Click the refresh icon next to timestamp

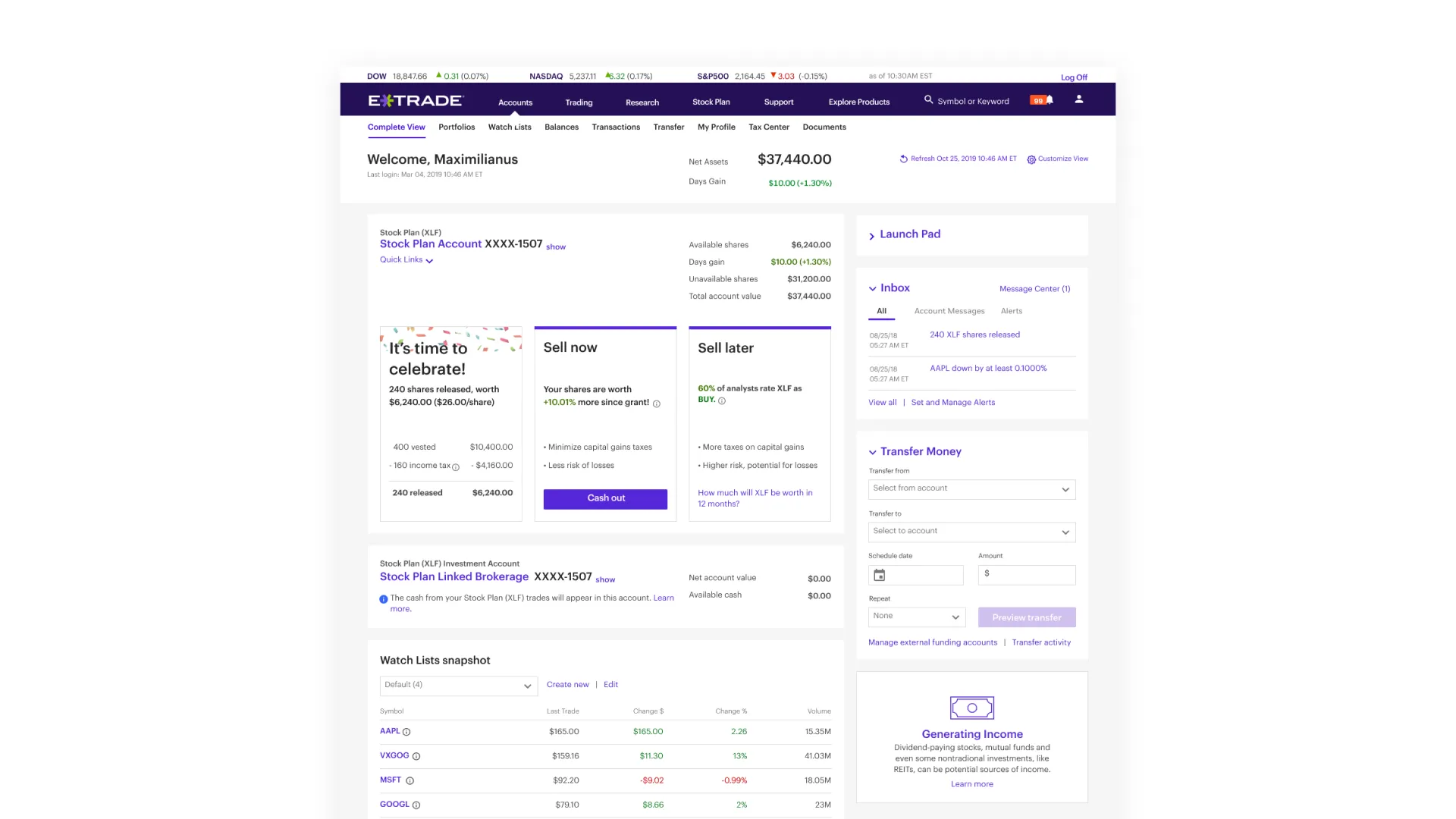coord(902,158)
